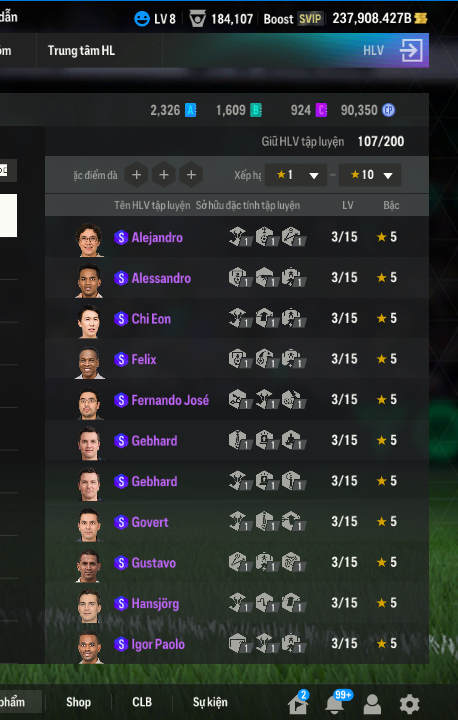Go to the Sự kiện section
Screen dimensions: 458x720
210,702
